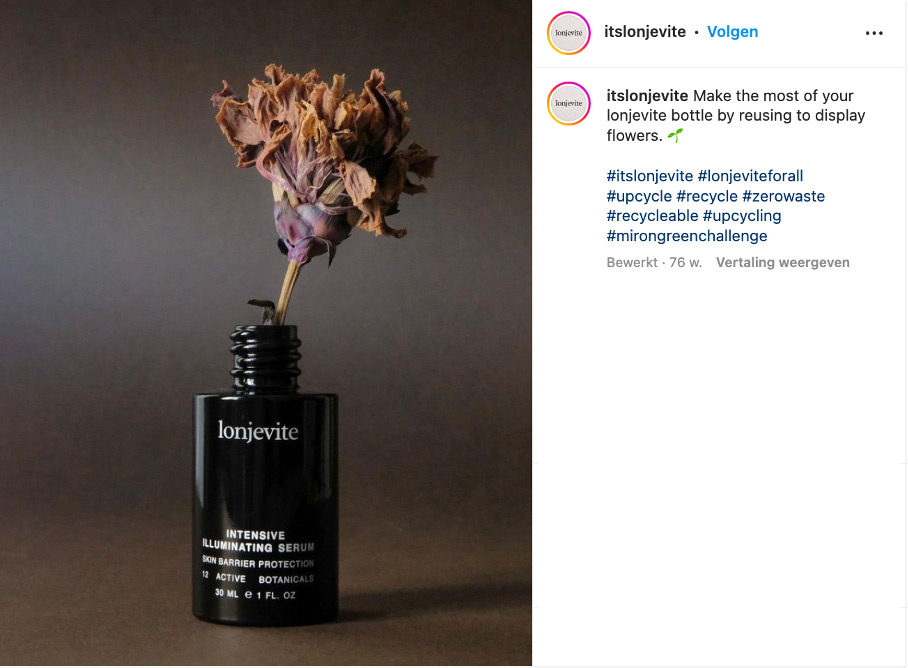
Task: Open the #recycleable hashtag
Action: (652, 216)
